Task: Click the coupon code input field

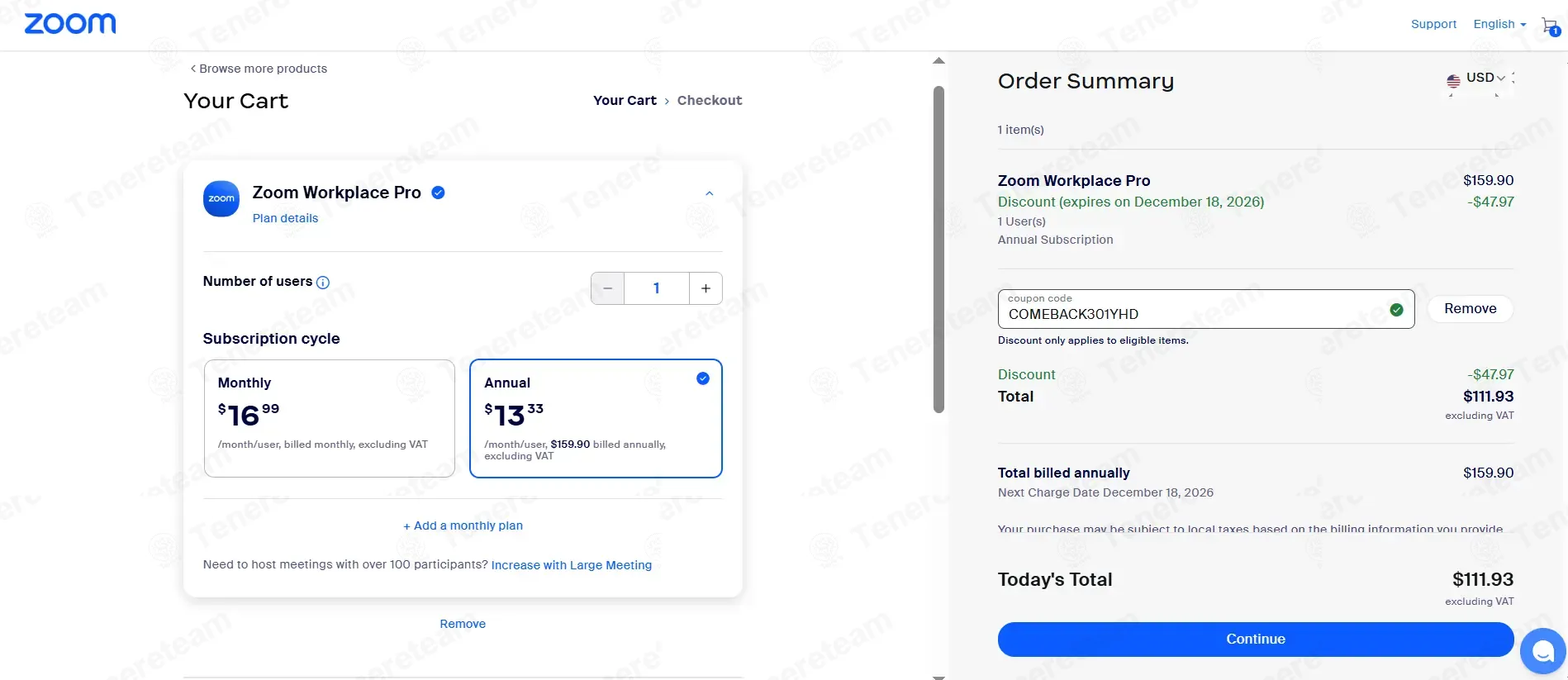Action: pyautogui.click(x=1190, y=313)
